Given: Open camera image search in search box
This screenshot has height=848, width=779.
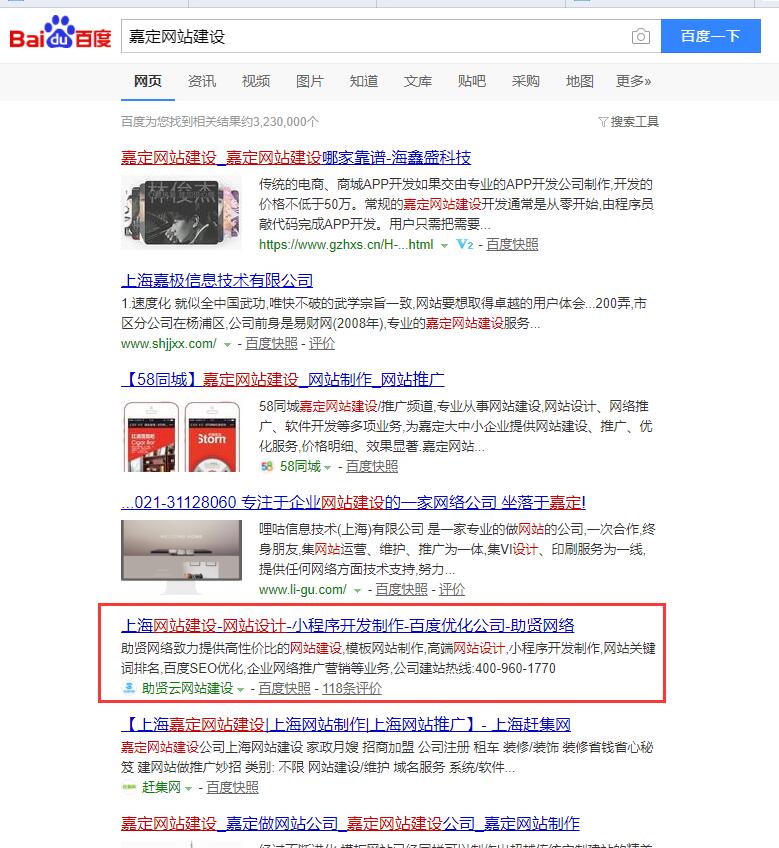Looking at the screenshot, I should point(641,36).
